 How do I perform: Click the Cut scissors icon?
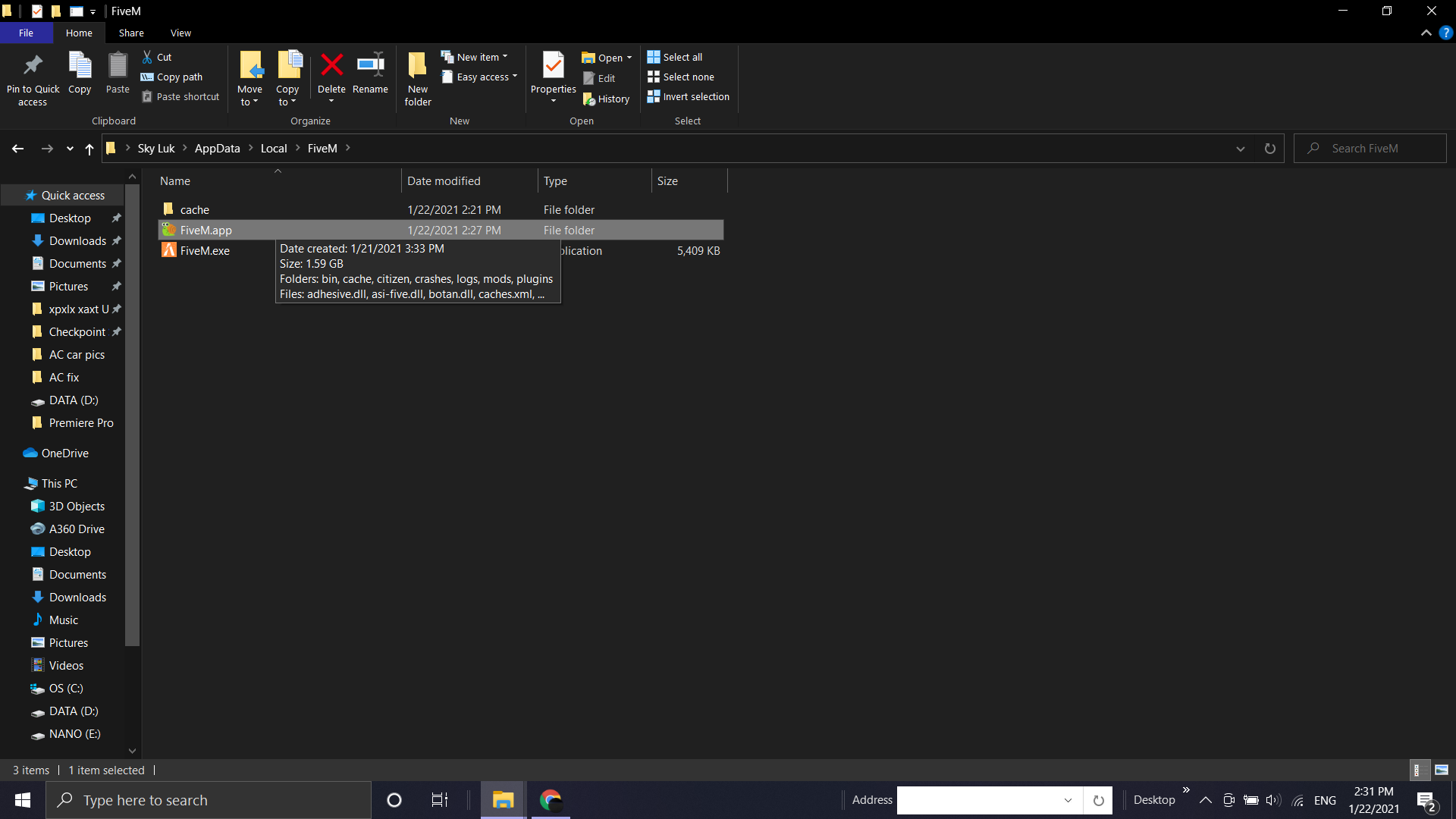point(147,57)
